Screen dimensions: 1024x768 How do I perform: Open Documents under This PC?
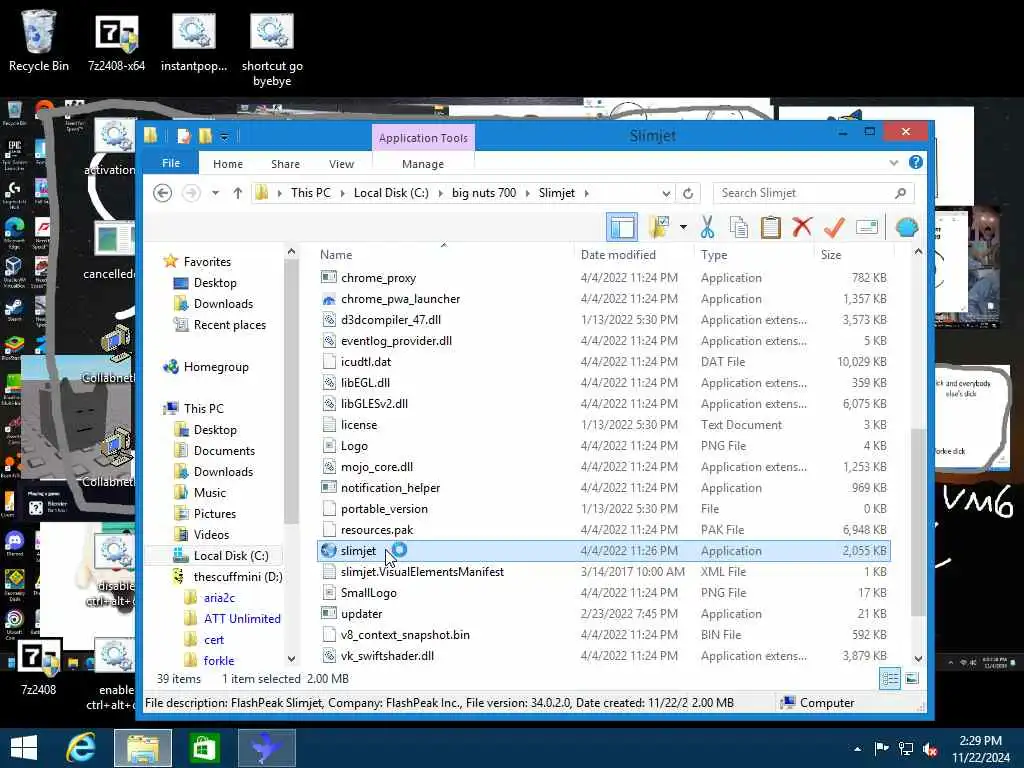(224, 451)
